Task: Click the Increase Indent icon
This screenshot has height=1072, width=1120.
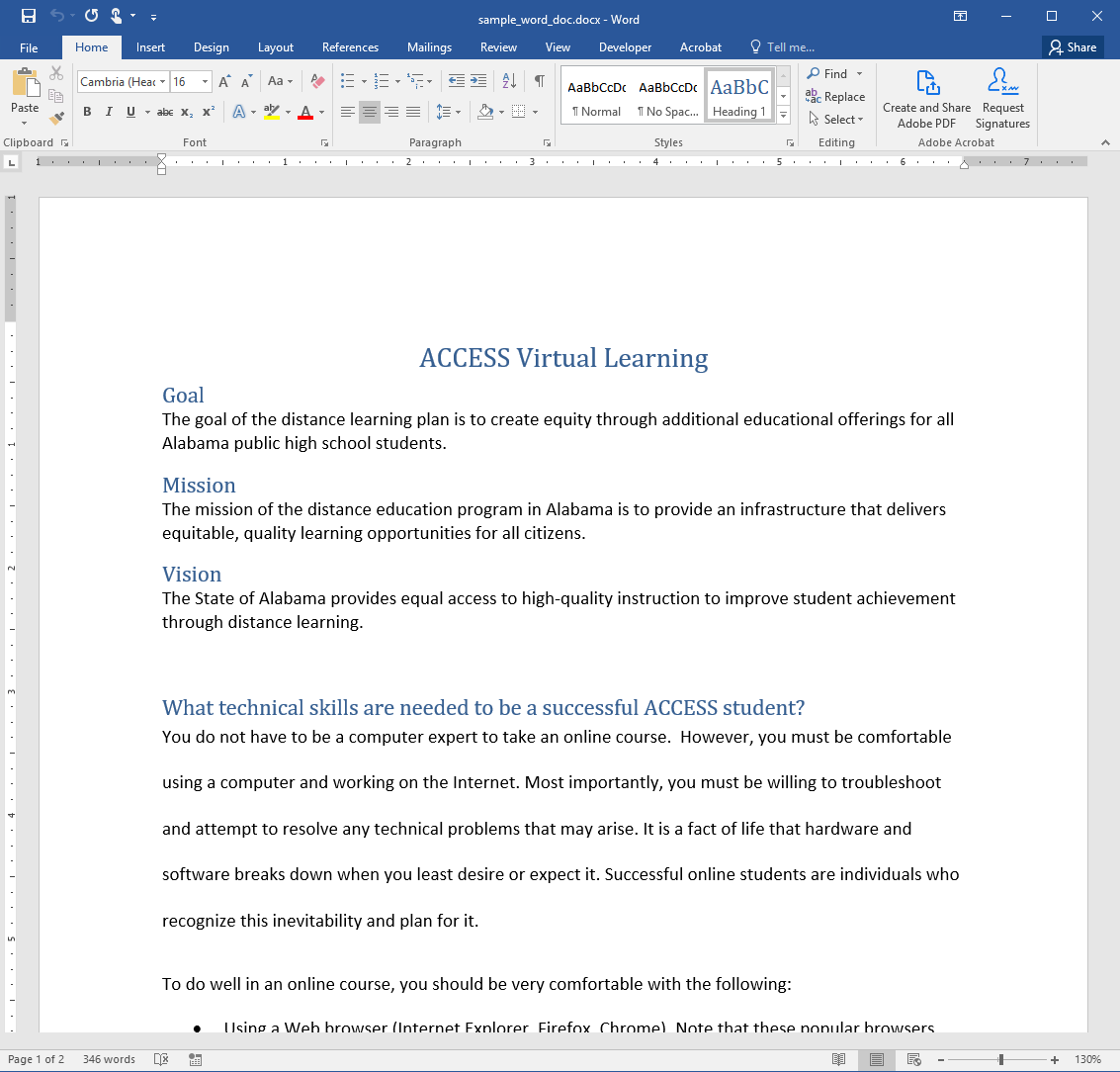Action: (x=478, y=81)
